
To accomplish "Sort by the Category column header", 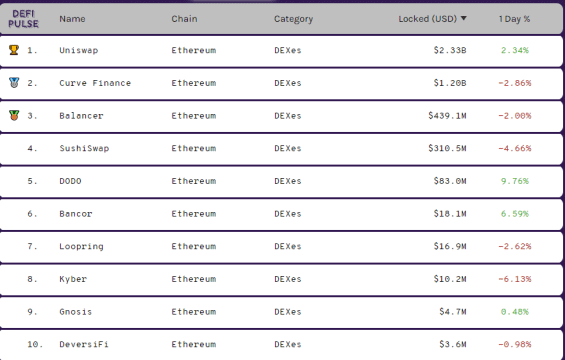I will [x=293, y=19].
